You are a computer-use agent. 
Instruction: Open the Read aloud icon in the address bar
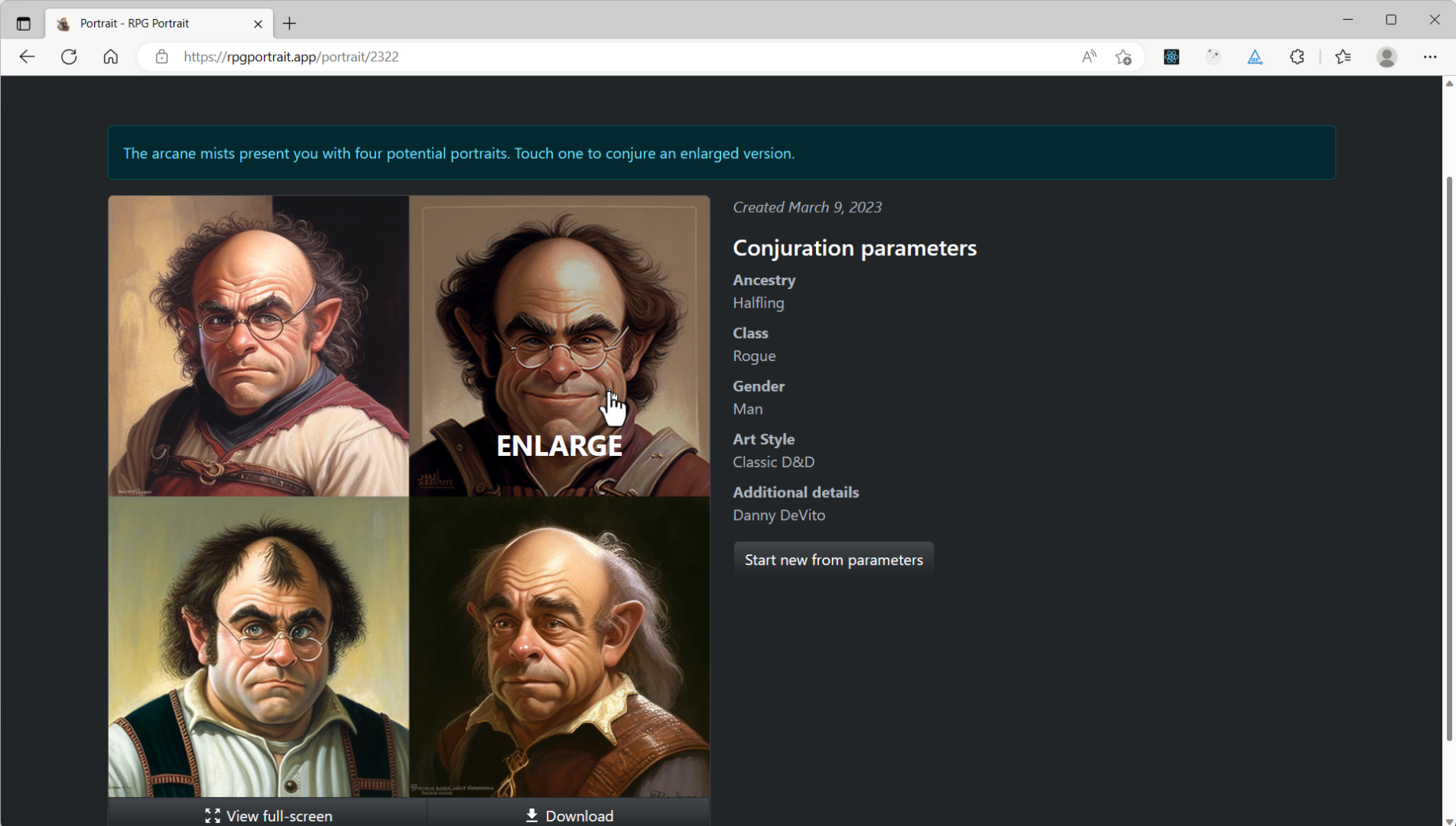point(1089,57)
